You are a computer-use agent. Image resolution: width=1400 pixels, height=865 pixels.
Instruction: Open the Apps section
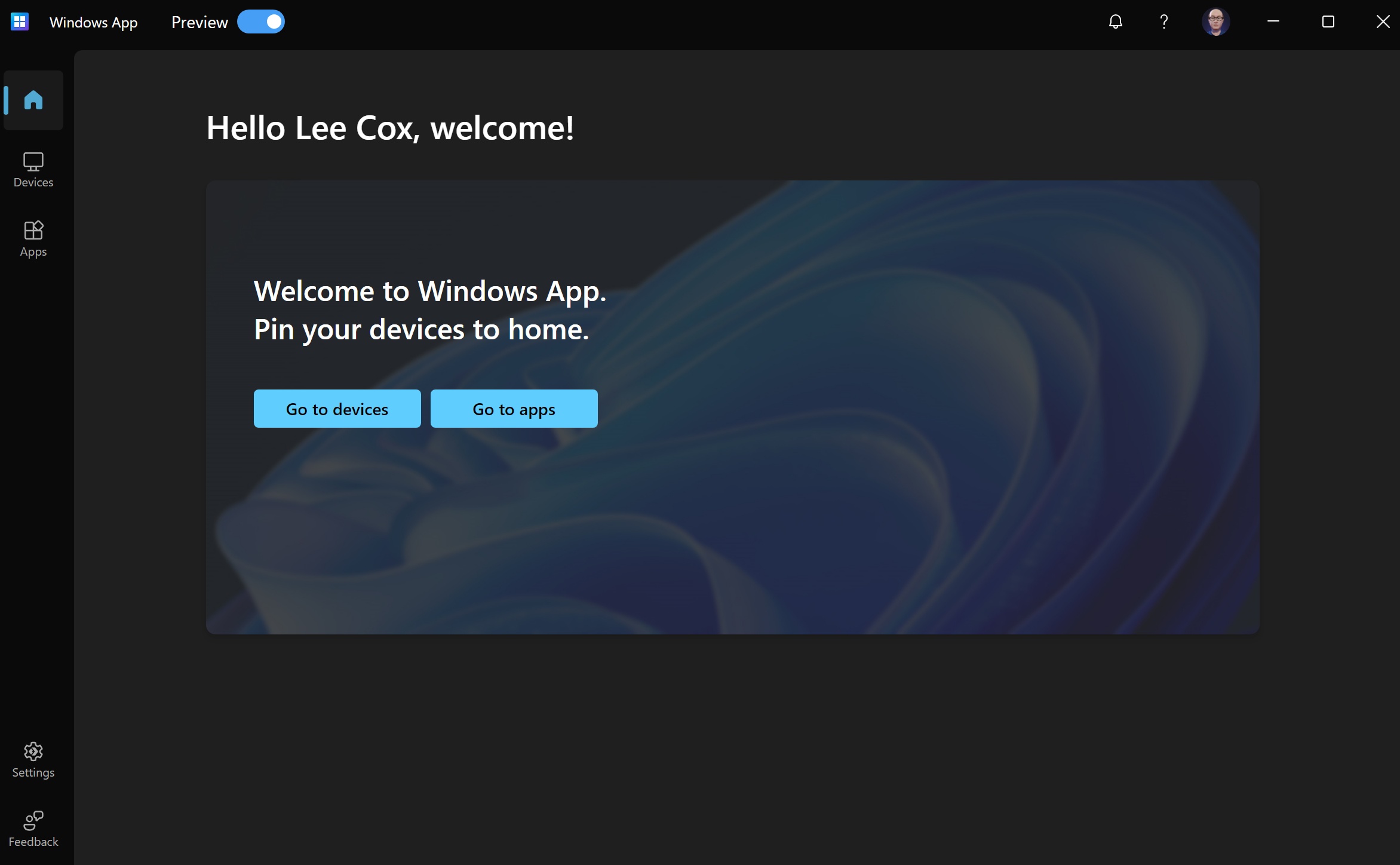(33, 239)
